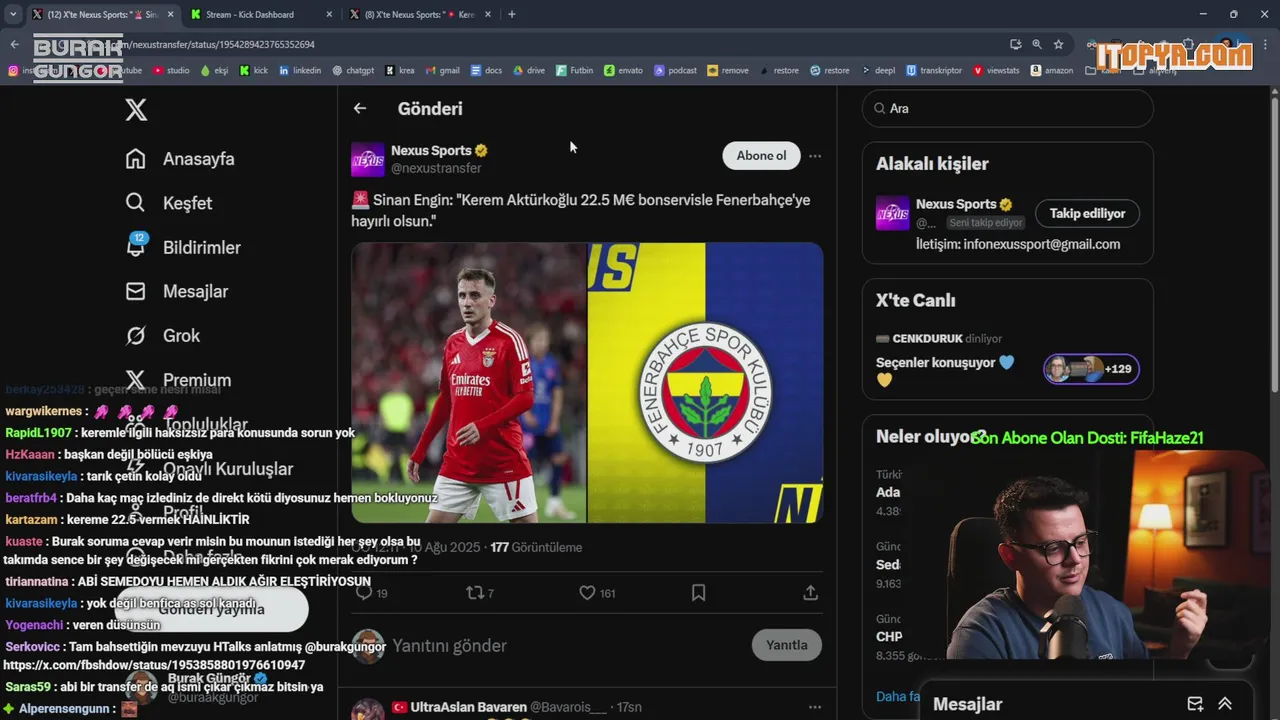Open Mesajlar in the left sidebar
This screenshot has width=1280, height=720.
(x=177, y=291)
